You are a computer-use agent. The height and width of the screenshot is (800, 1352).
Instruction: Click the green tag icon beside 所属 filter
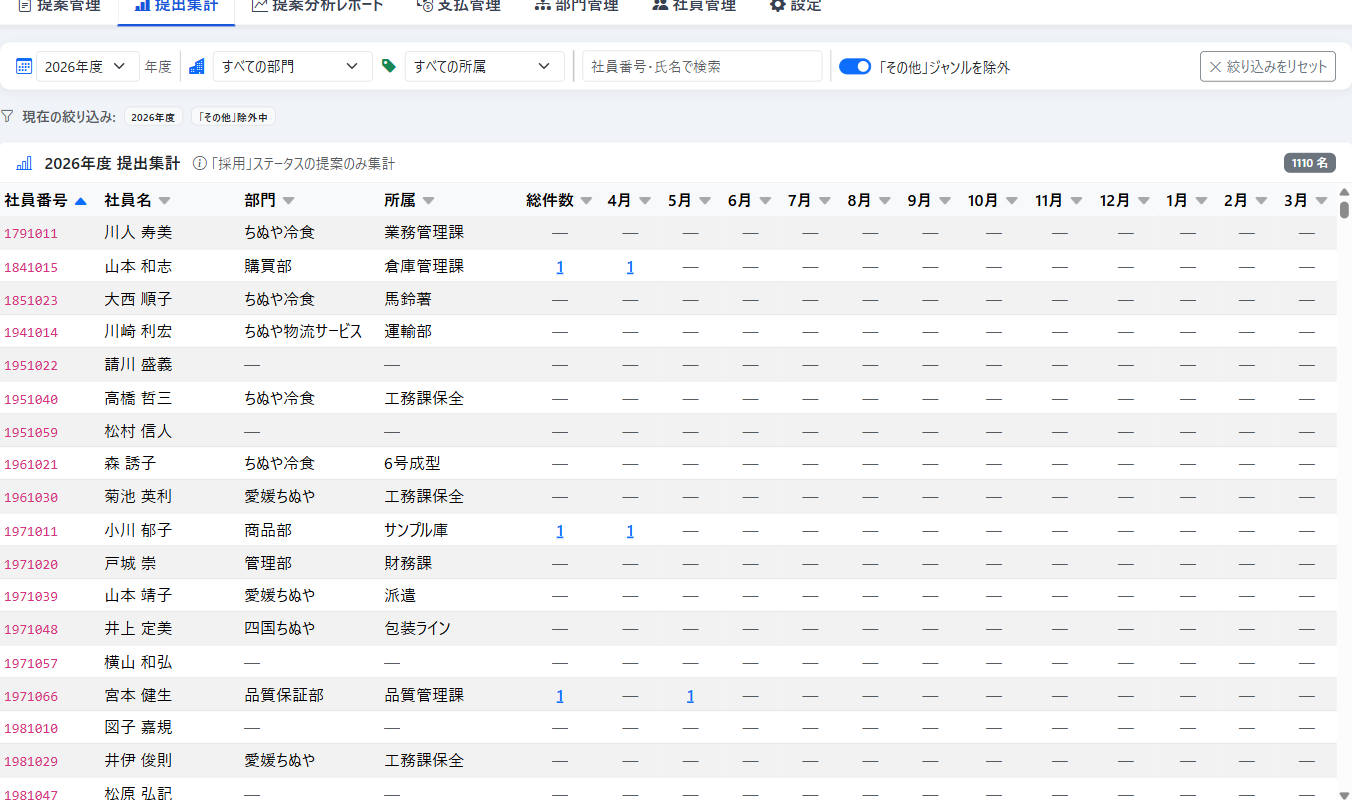tap(389, 66)
